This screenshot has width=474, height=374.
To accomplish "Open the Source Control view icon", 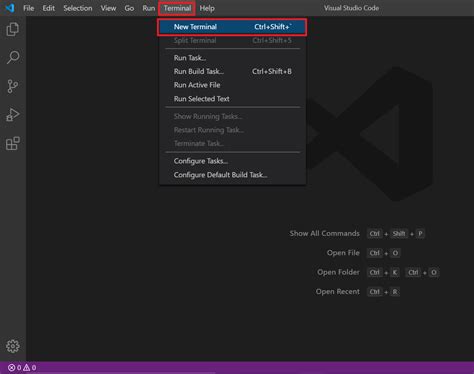I will click(x=13, y=86).
